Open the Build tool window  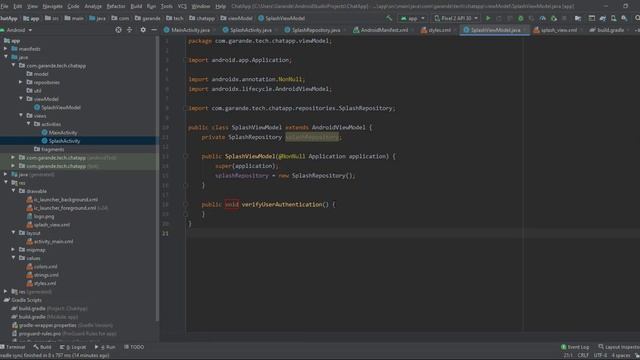(x=42, y=347)
